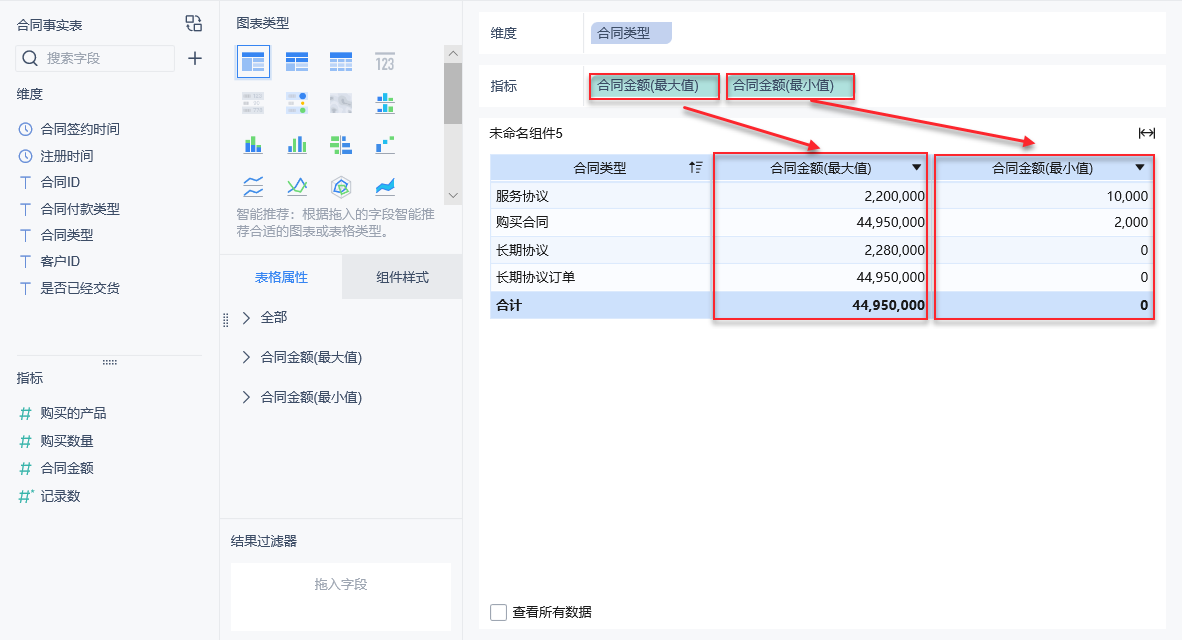The height and width of the screenshot is (640, 1182).
Task: Select the area chart type
Action: (384, 185)
